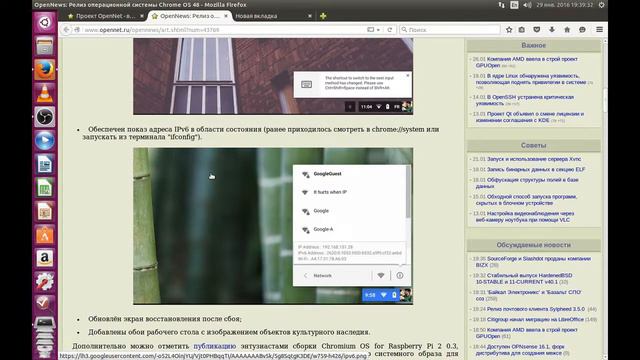This screenshot has width=640, height=360.
Task: Open 'Доступен OPNsense 16.1' link
Action: pos(520,349)
